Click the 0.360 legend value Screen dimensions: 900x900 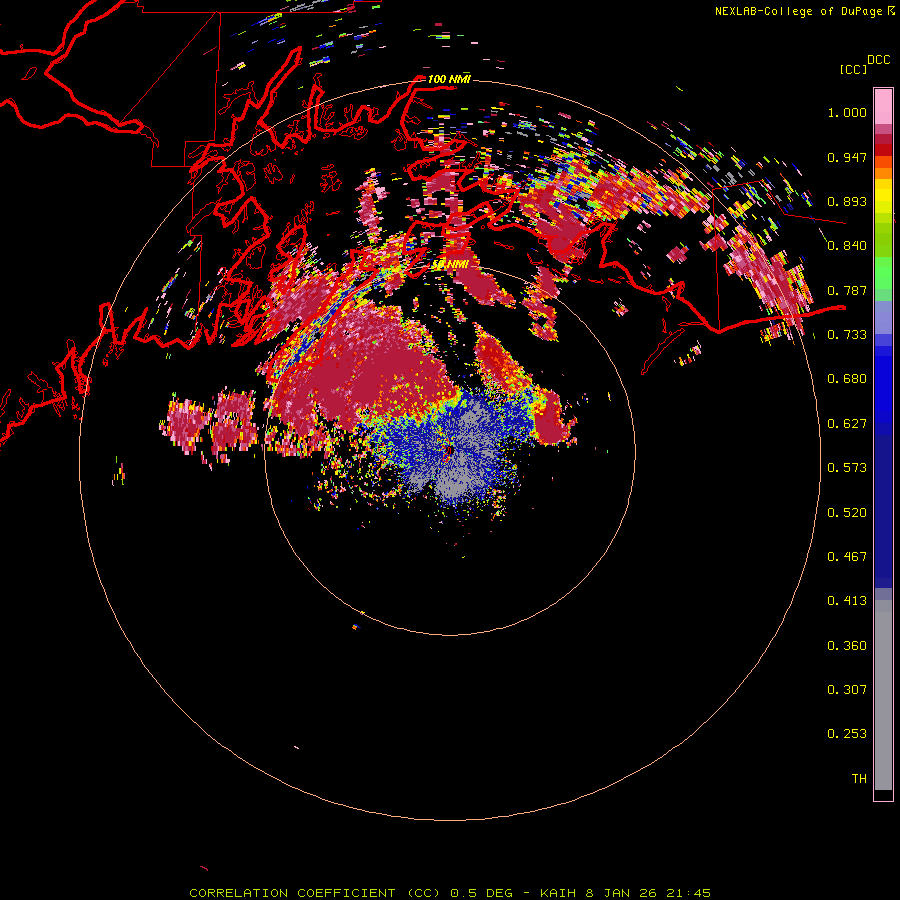point(847,645)
